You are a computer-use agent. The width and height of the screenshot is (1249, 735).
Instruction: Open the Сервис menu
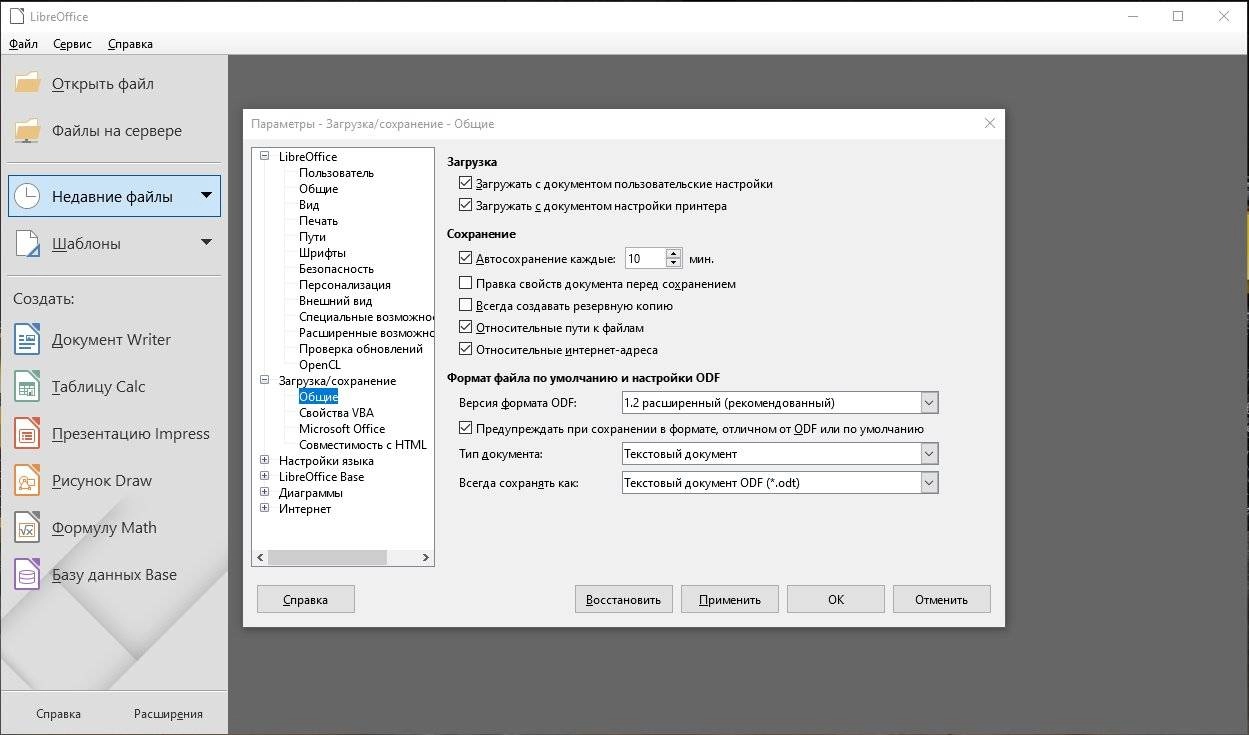click(x=72, y=44)
